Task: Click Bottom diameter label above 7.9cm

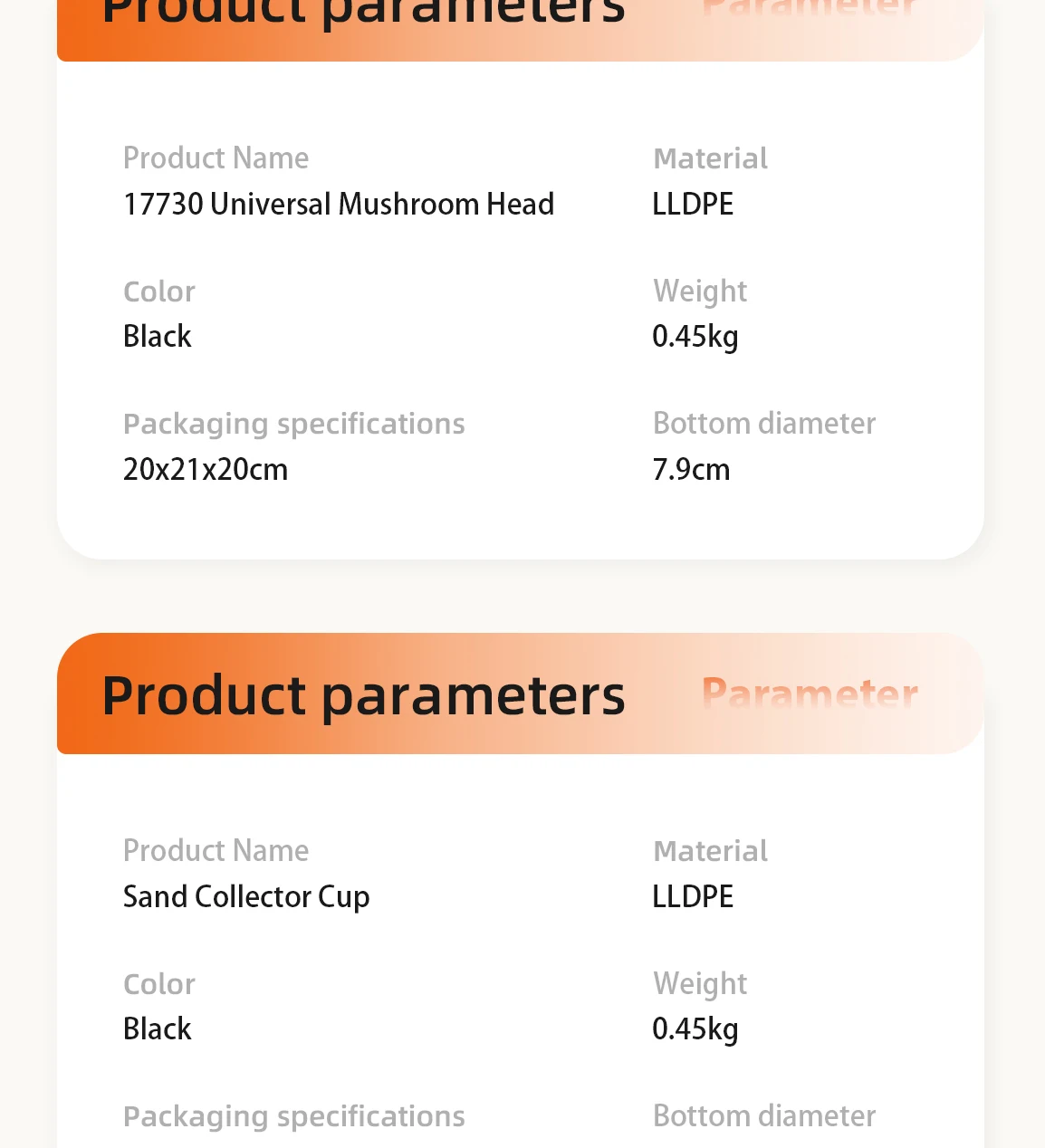Action: [x=764, y=423]
